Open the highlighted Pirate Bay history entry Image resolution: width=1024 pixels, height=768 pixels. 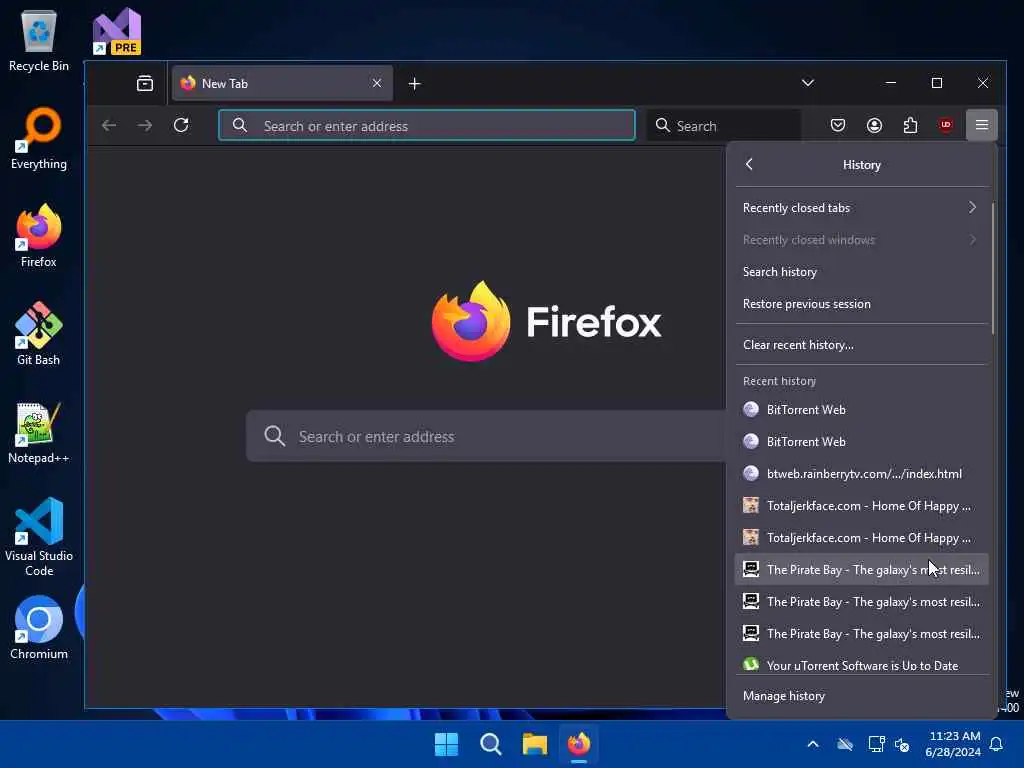tap(861, 569)
